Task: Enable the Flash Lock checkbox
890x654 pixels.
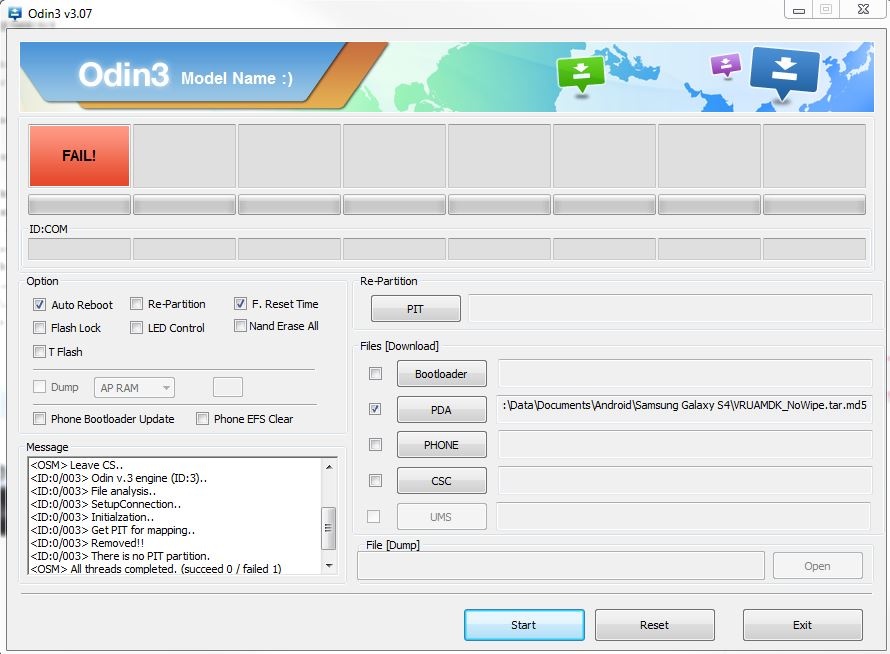Action: (x=39, y=328)
